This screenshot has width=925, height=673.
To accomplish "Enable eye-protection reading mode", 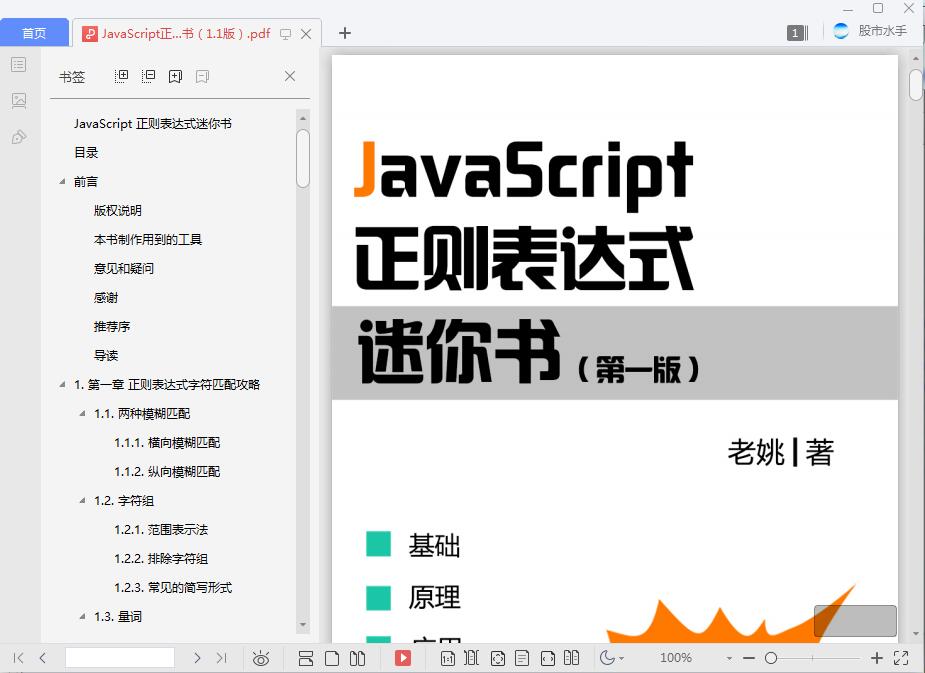I will click(x=261, y=658).
